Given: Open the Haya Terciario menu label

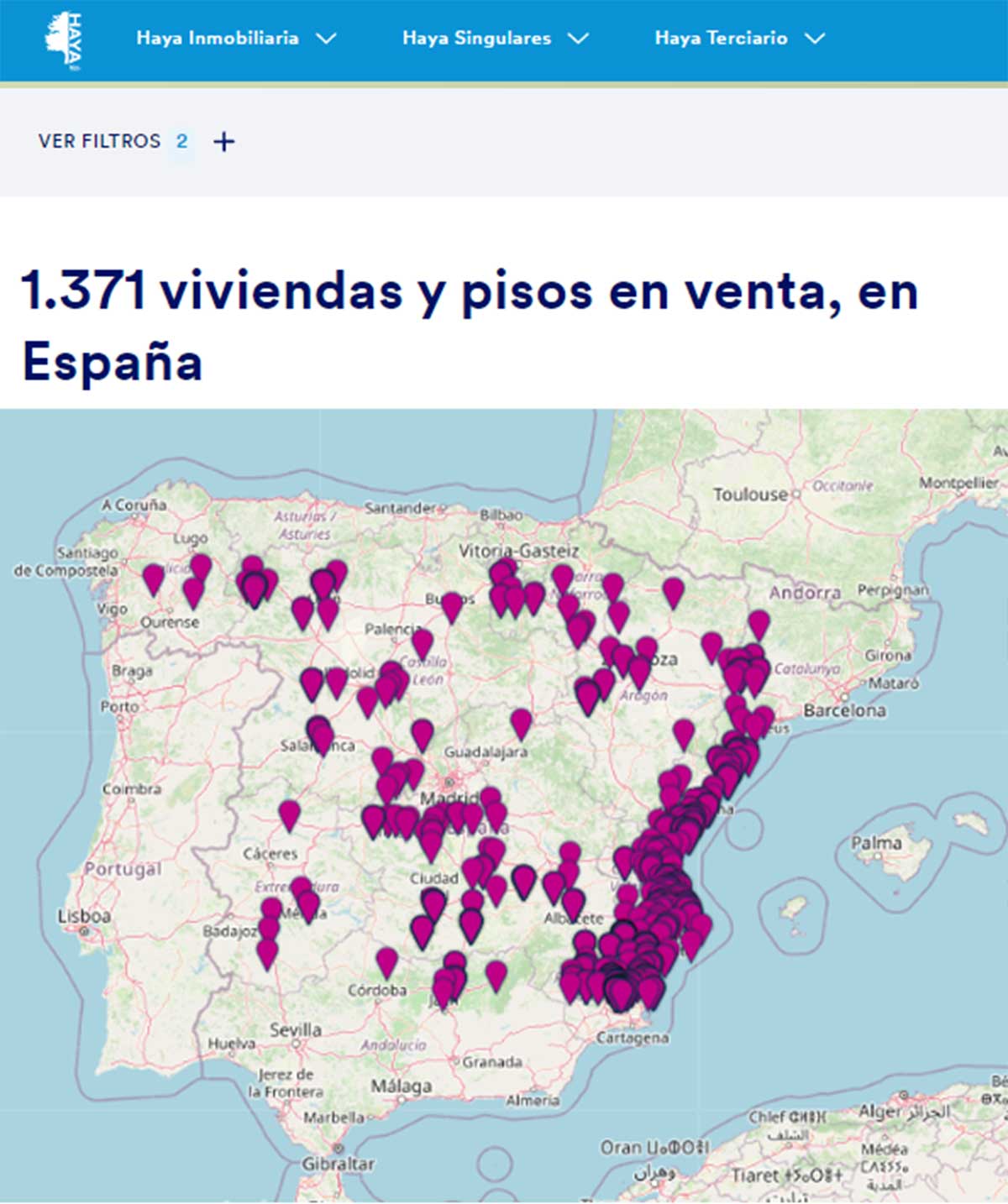Looking at the screenshot, I should [x=721, y=39].
